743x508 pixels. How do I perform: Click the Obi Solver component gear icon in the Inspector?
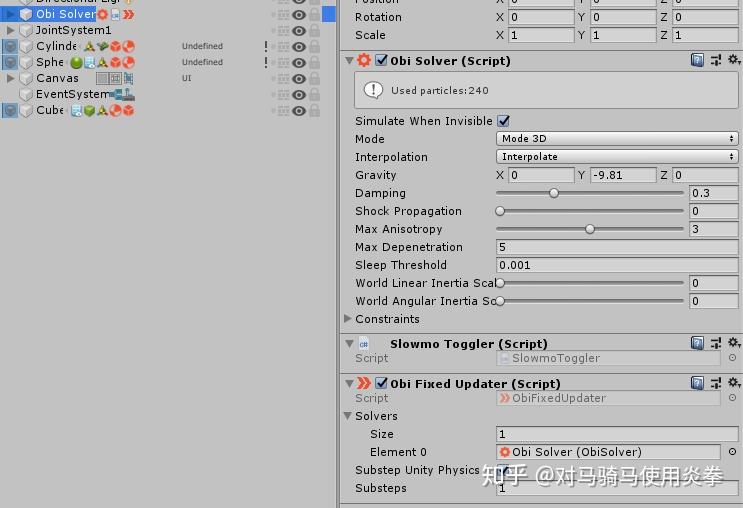364,60
